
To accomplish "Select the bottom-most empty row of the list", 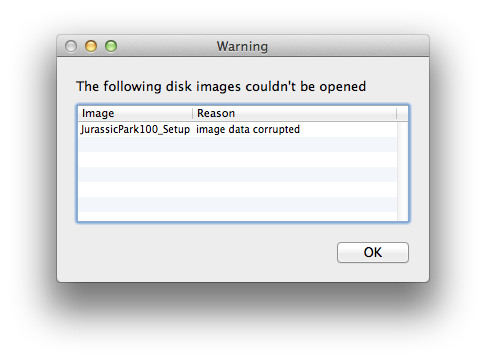I will (x=238, y=216).
